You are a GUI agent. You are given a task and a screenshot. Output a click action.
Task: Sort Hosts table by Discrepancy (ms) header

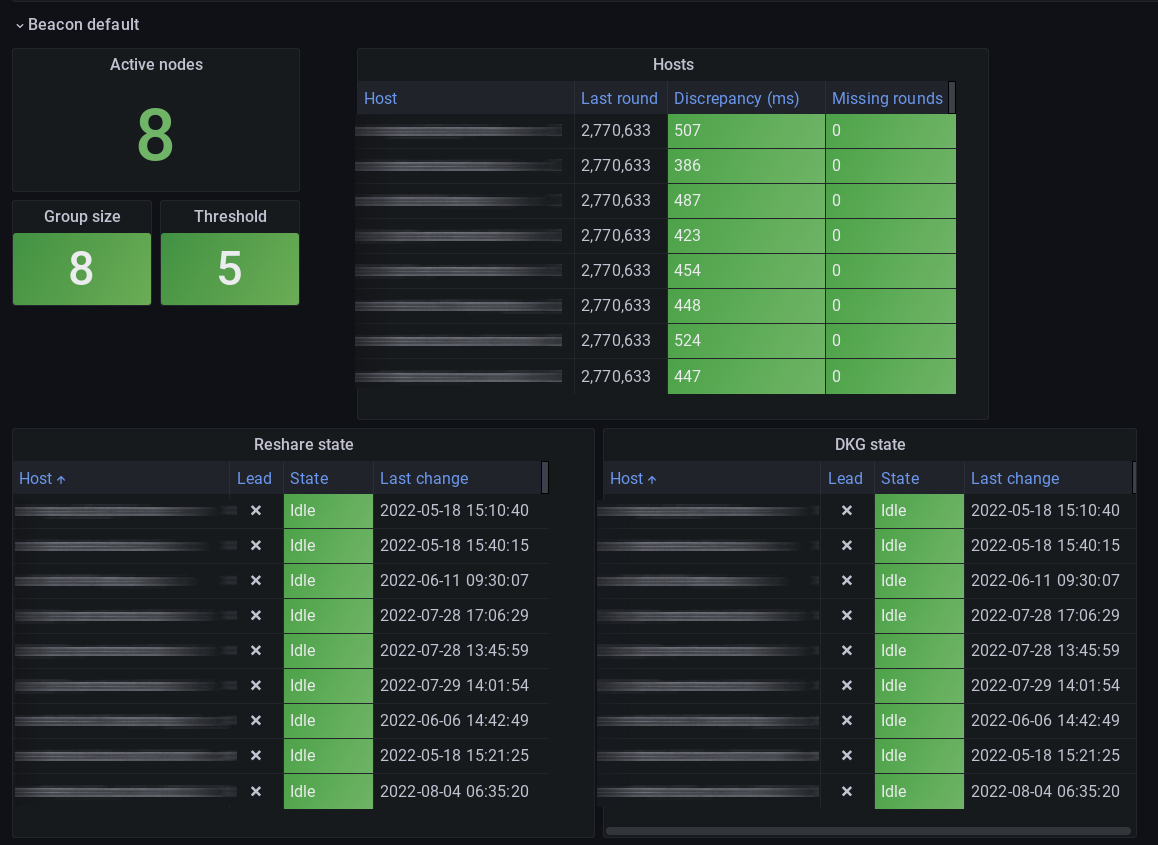click(737, 98)
